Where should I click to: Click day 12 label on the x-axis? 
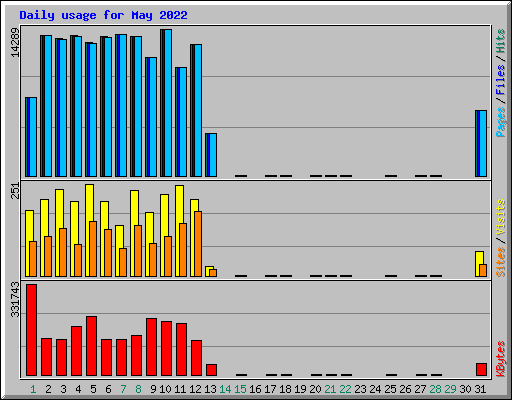click(x=195, y=389)
